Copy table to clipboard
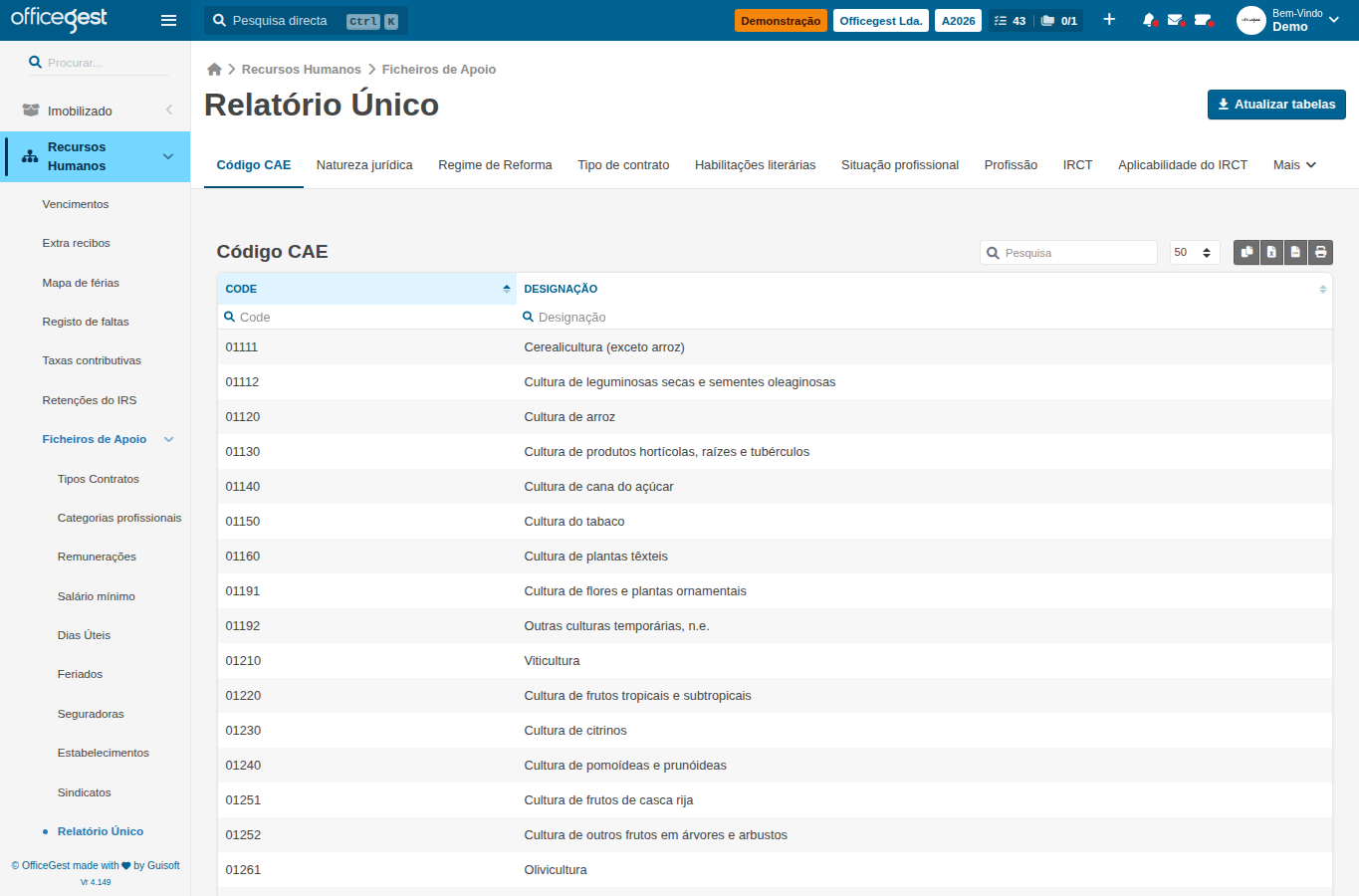The image size is (1359, 896). coord(1246,253)
